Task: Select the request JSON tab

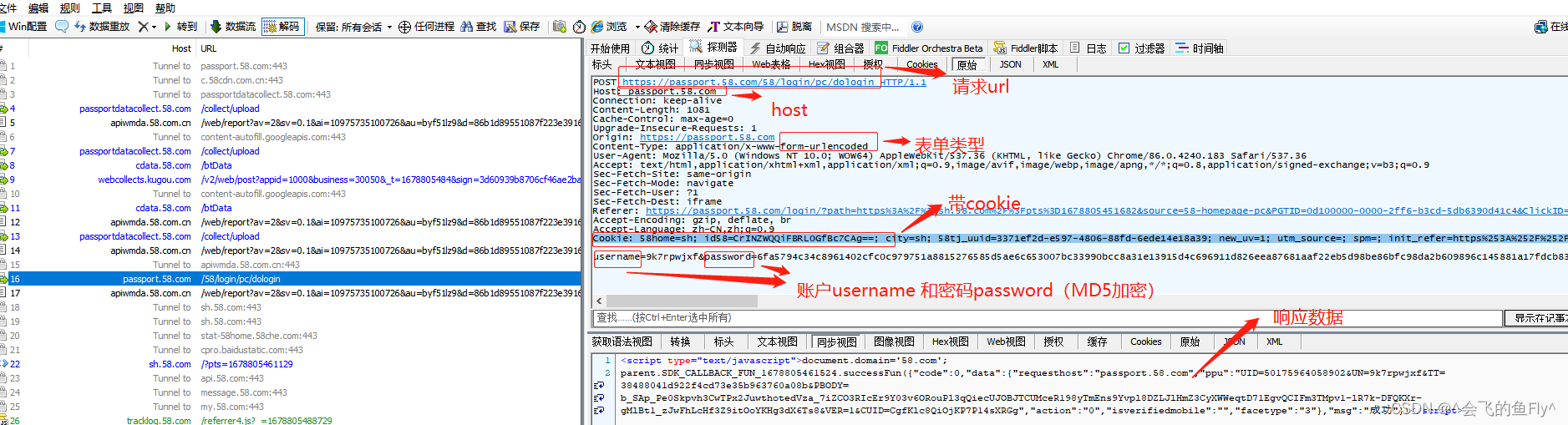Action: [1011, 64]
